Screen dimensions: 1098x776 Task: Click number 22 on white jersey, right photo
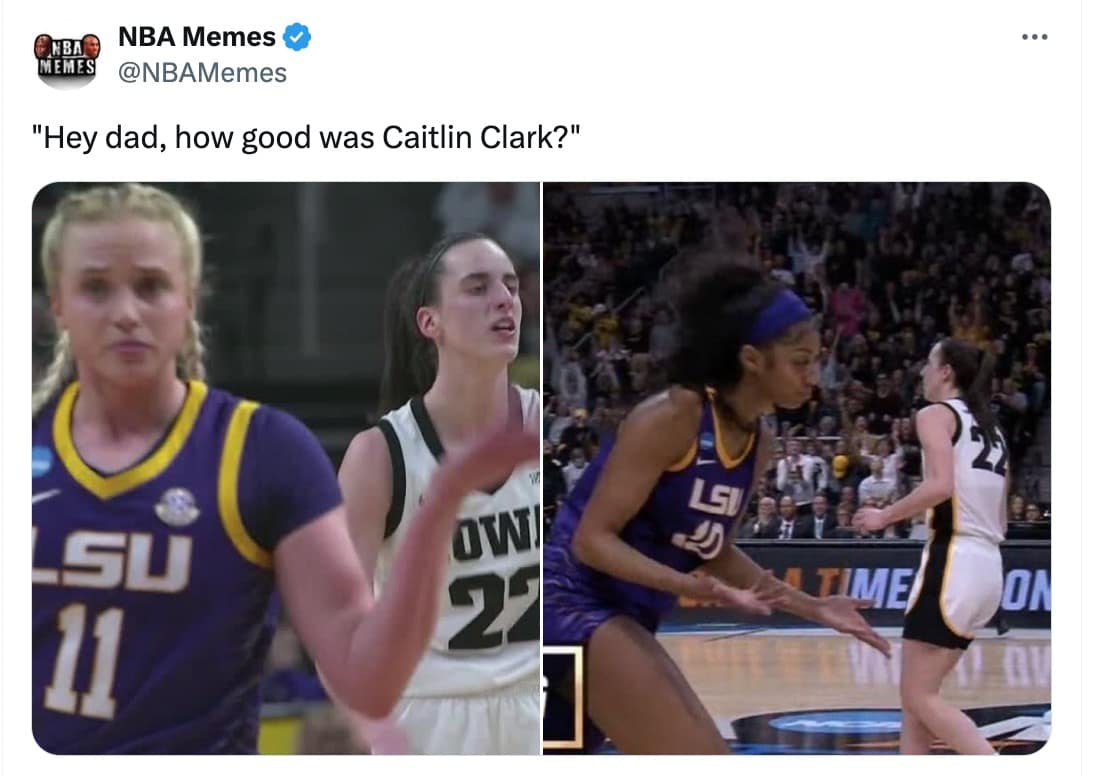(989, 449)
